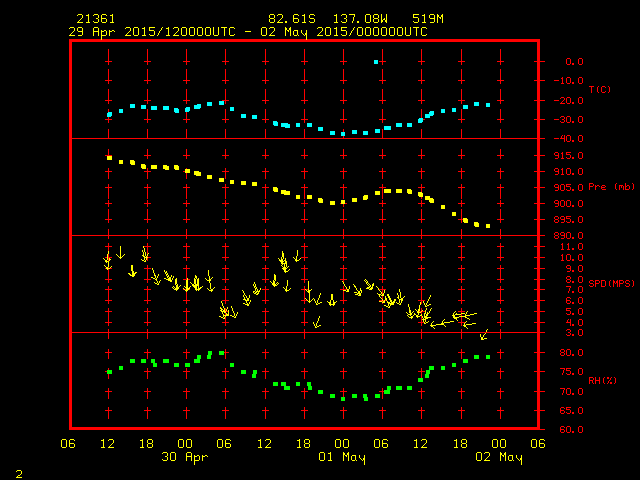Click the page number "2" in the corner
The width and height of the screenshot is (640, 480).
pos(19,474)
